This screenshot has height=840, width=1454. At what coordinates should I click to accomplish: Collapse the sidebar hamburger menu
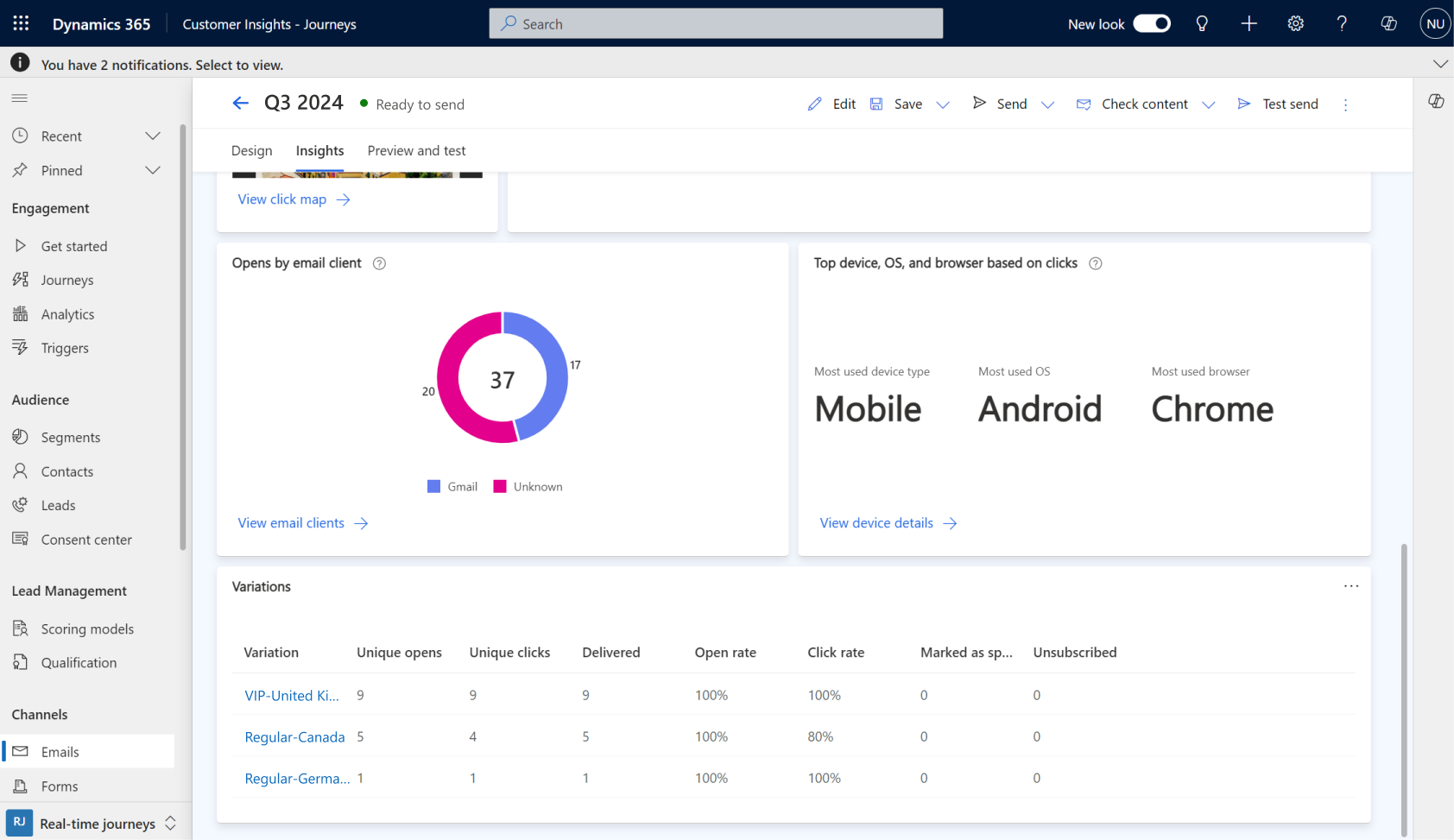tap(20, 98)
